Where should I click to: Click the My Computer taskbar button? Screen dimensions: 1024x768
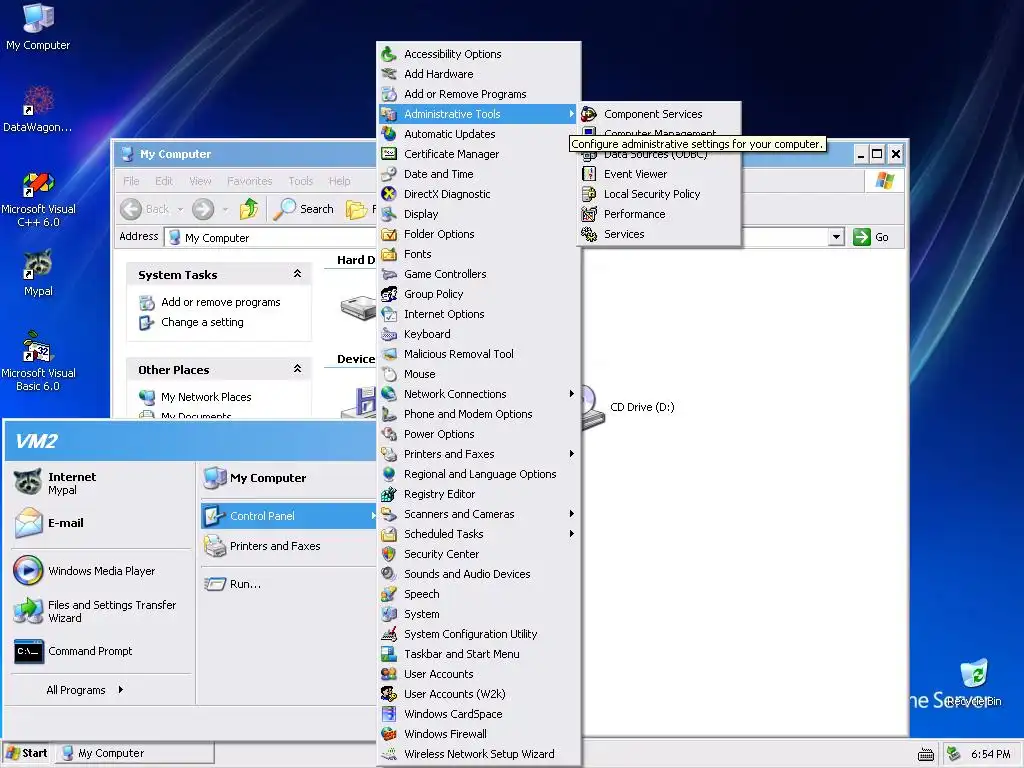click(135, 753)
